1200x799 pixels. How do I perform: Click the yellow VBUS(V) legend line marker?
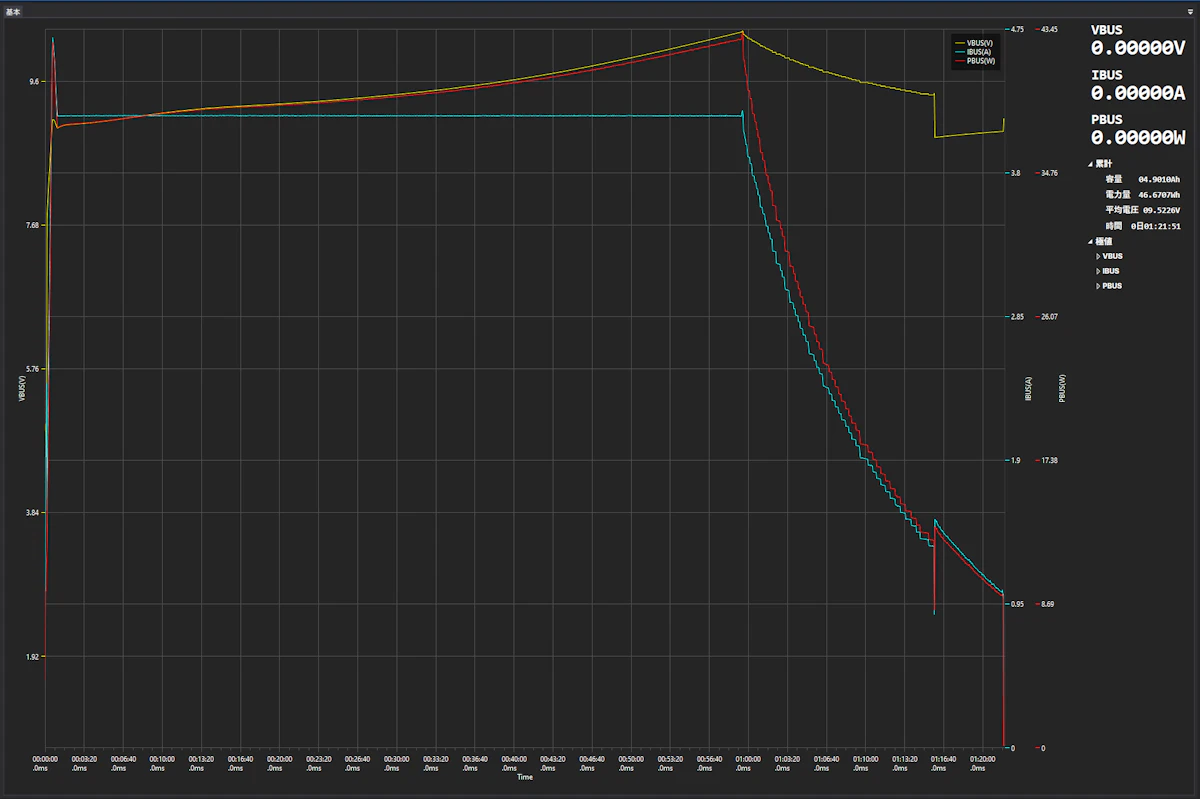[x=960, y=43]
